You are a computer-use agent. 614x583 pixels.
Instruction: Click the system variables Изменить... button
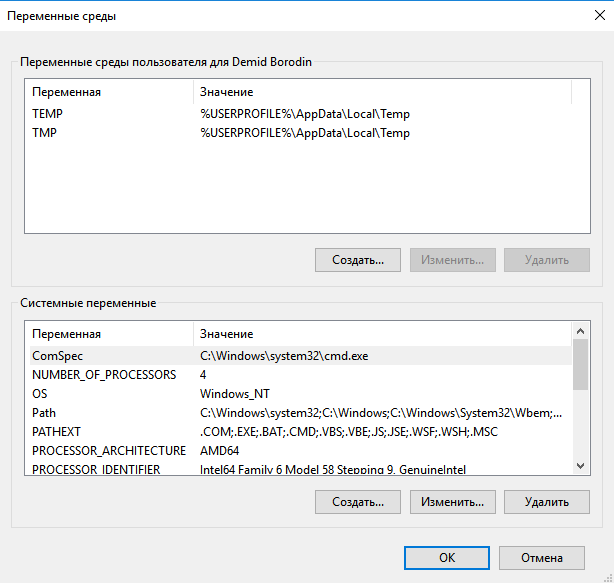click(452, 501)
